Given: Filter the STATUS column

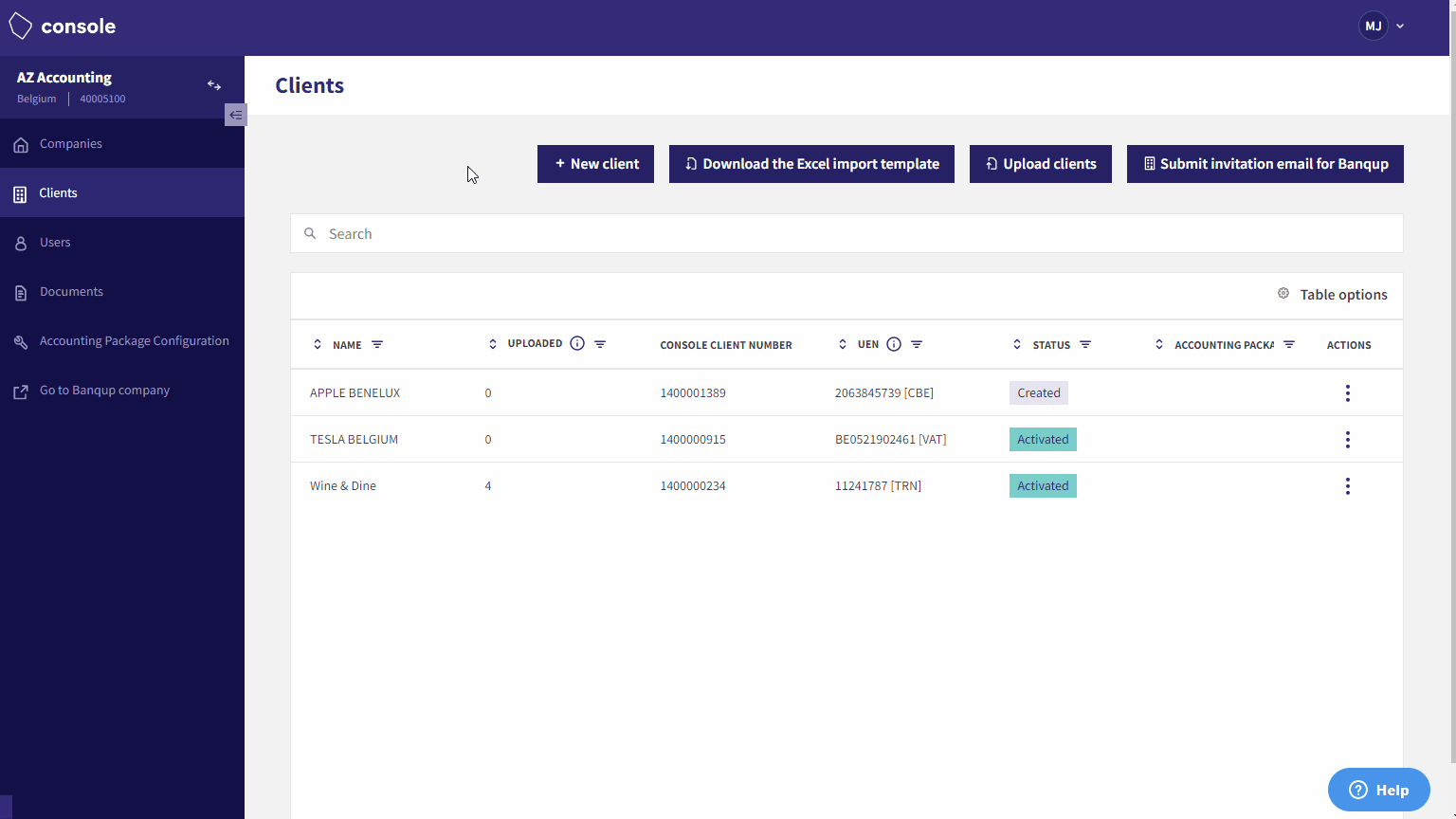Looking at the screenshot, I should click(x=1085, y=344).
